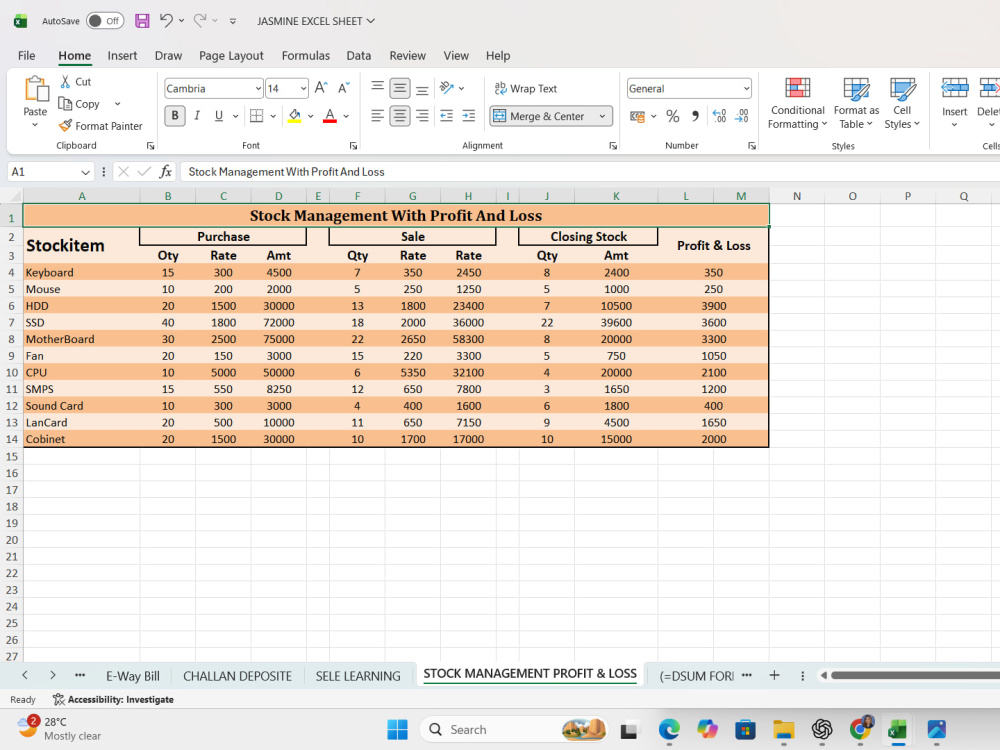1000x750 pixels.
Task: Apply bottom align icon
Action: pyautogui.click(x=422, y=89)
